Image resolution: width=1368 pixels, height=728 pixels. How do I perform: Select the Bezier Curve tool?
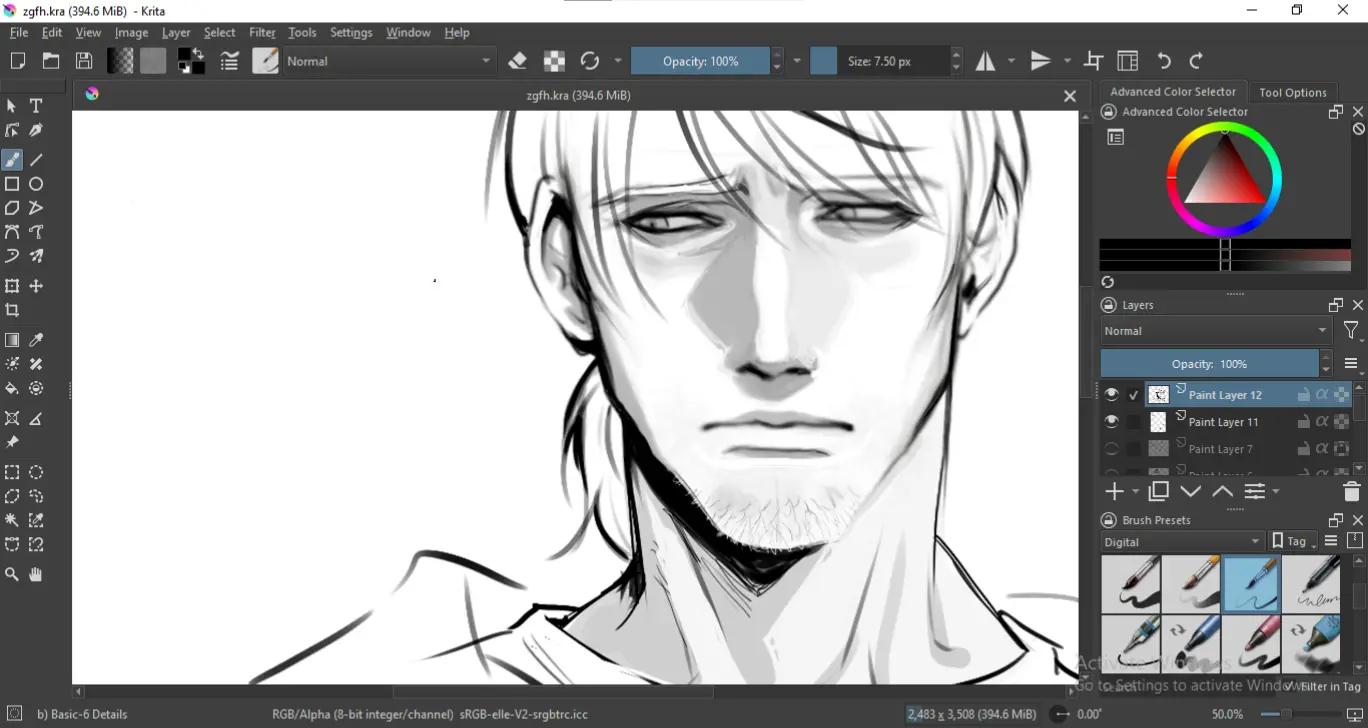12,232
